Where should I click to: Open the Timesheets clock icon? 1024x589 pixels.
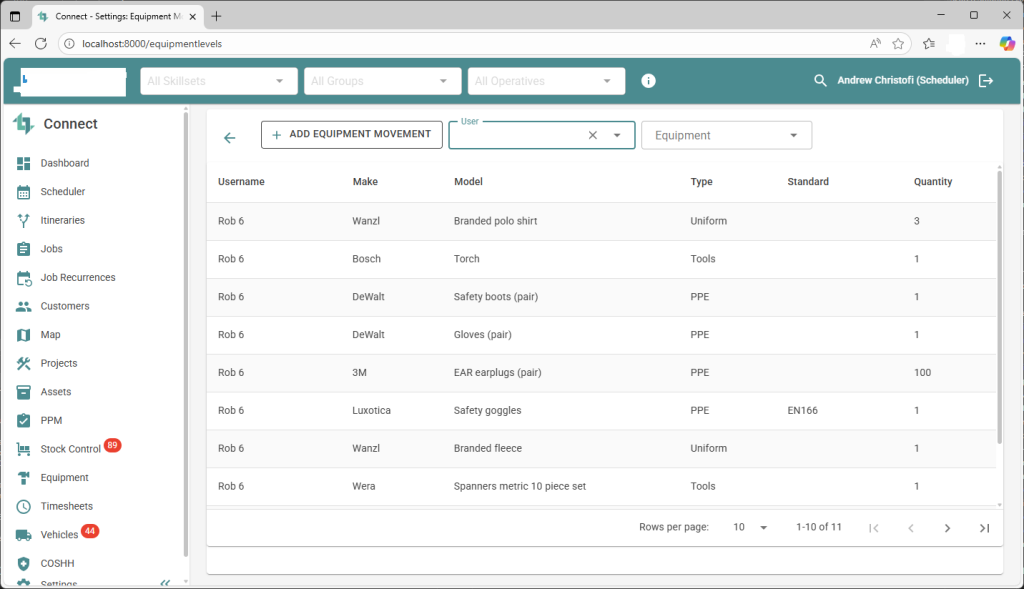pos(24,506)
